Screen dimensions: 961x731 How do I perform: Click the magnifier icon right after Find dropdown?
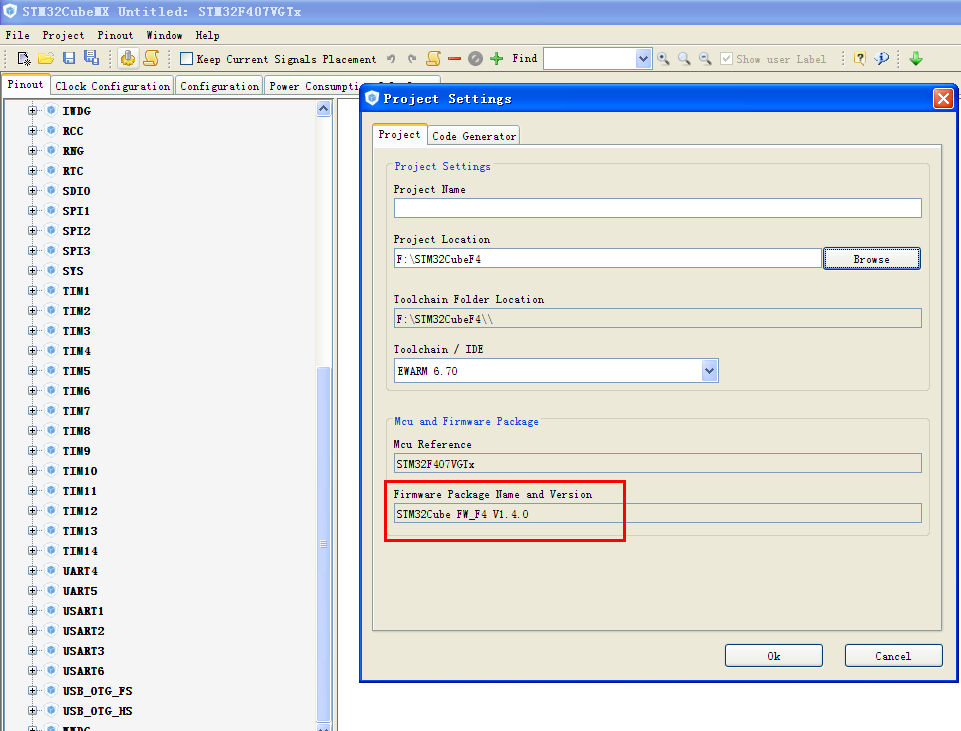coord(663,59)
